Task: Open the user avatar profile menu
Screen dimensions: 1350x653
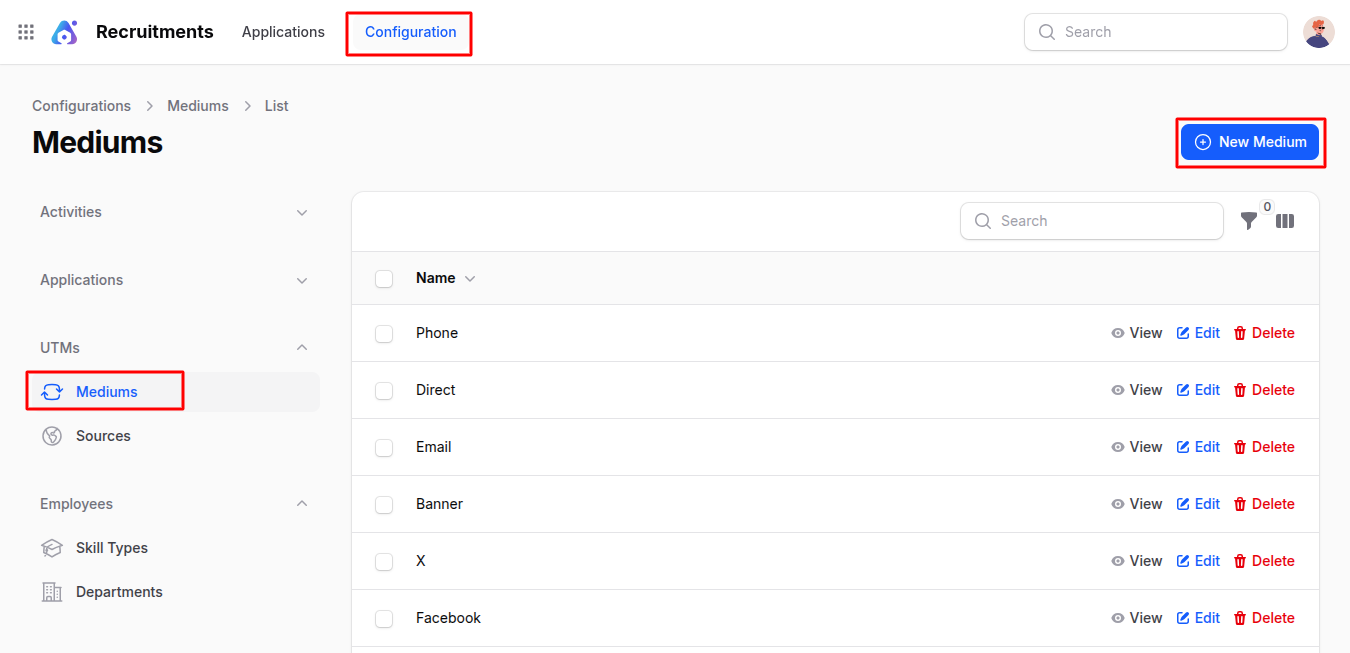Action: pyautogui.click(x=1318, y=32)
